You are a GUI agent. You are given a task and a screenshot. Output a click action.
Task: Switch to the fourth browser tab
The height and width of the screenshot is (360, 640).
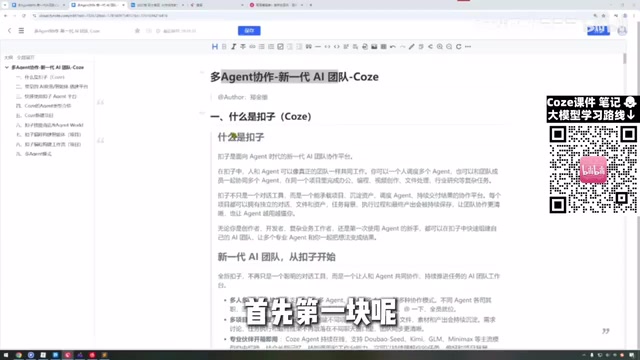tap(216, 5)
